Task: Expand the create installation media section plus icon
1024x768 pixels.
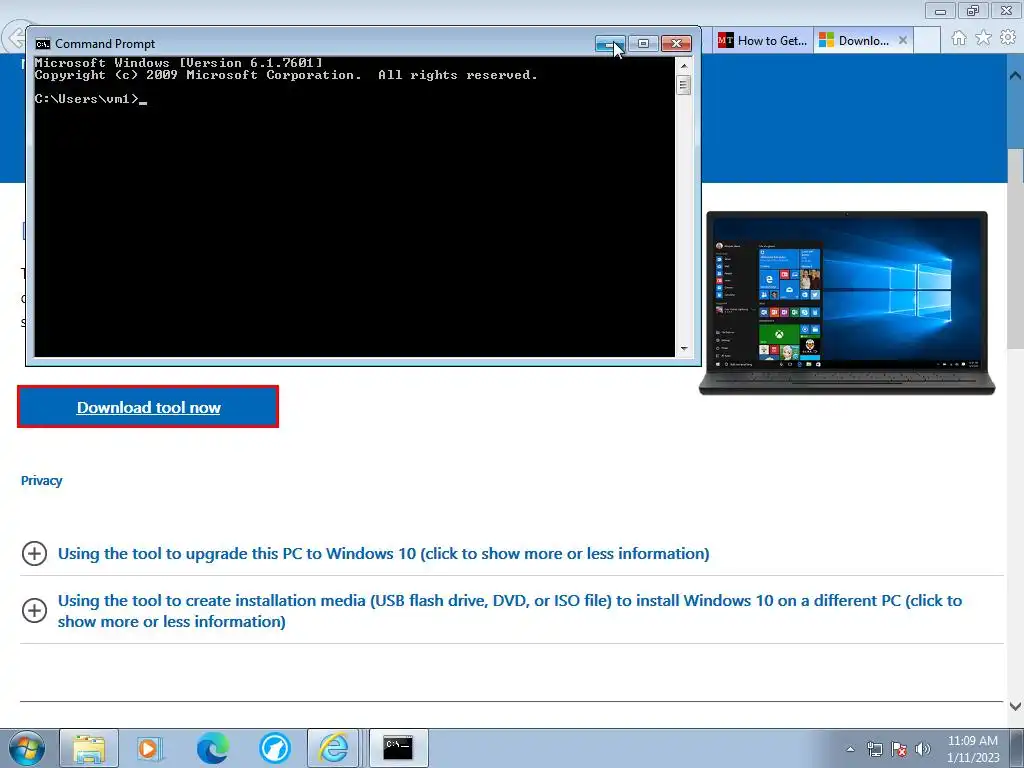Action: point(35,611)
